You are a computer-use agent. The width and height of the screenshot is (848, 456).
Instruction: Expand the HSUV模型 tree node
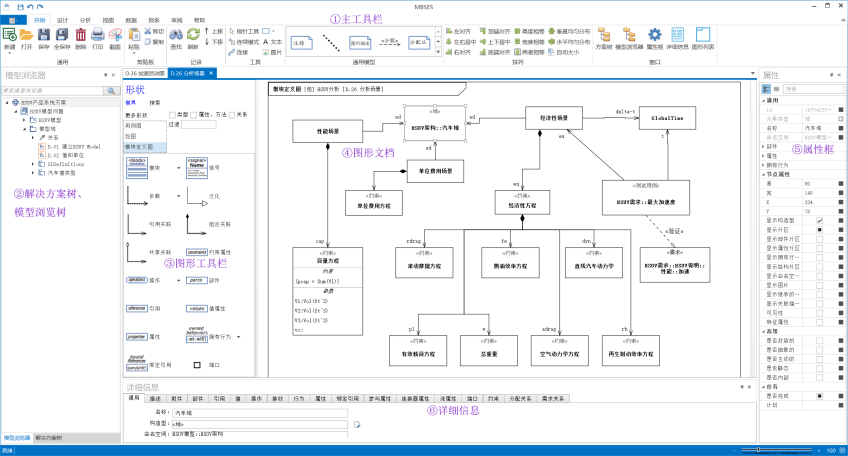[x=24, y=120]
